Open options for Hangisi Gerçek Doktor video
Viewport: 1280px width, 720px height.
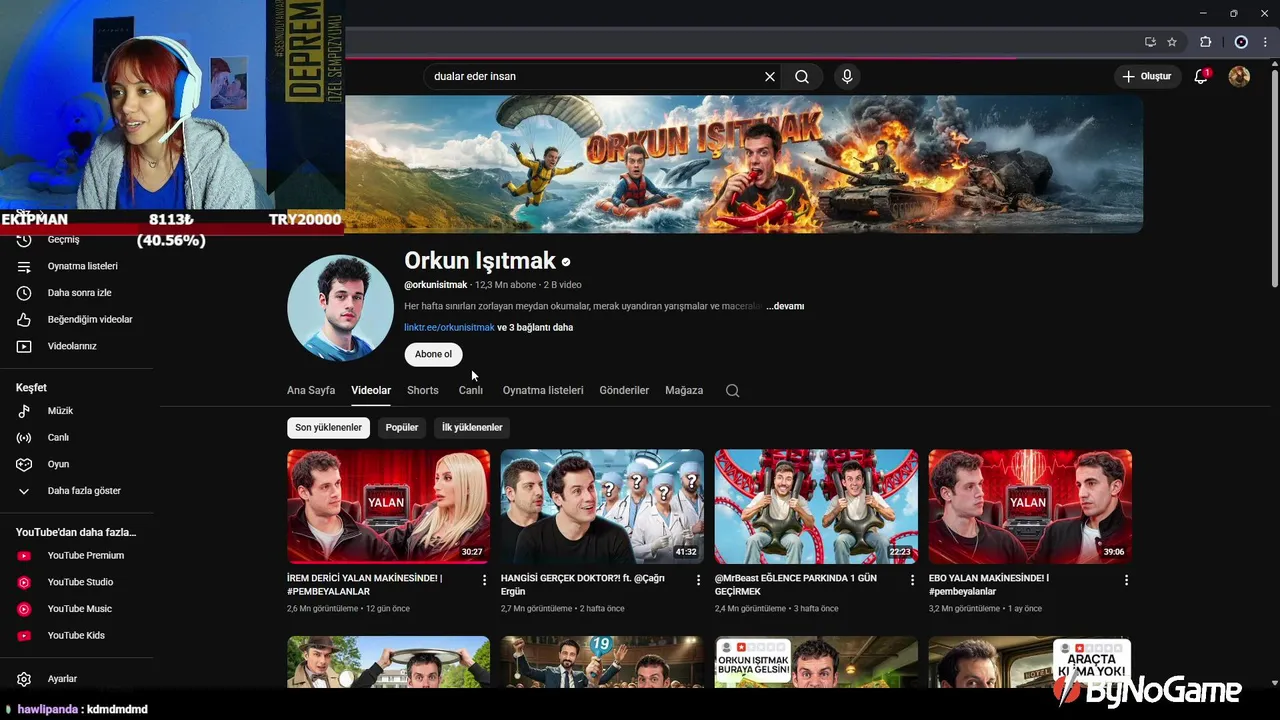pyautogui.click(x=698, y=580)
